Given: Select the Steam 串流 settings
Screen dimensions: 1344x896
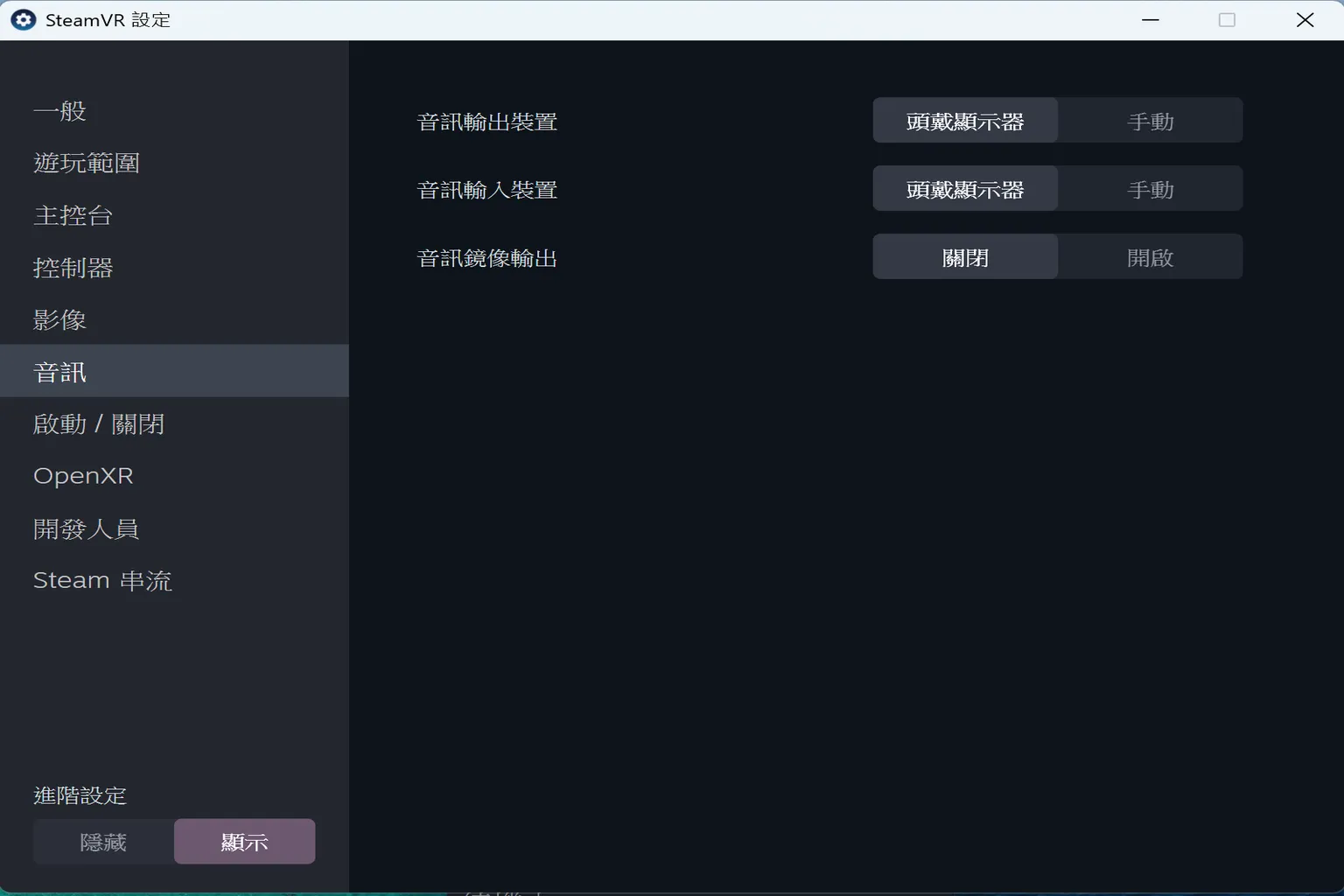Looking at the screenshot, I should pos(102,579).
